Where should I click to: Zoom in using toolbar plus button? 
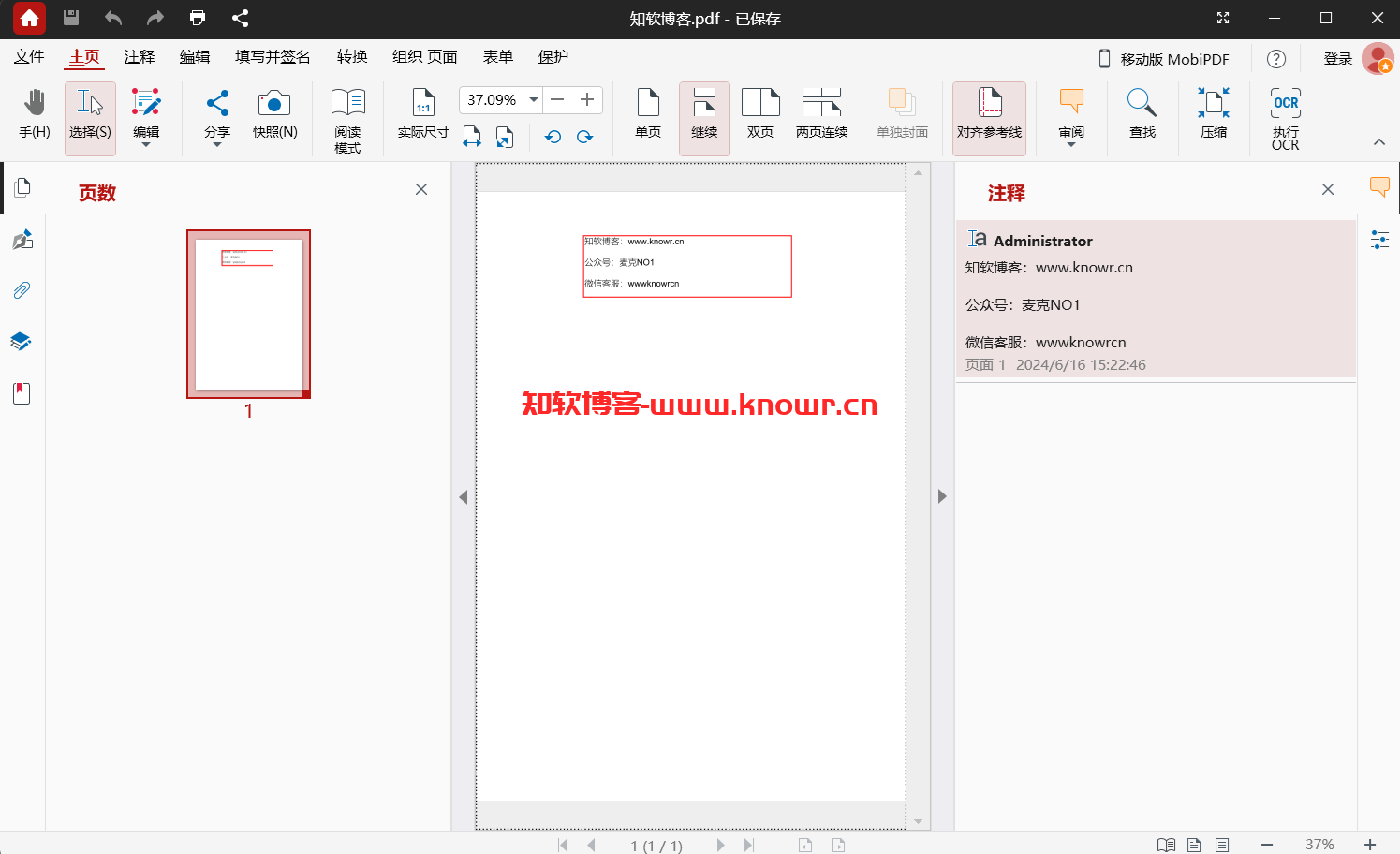(x=587, y=99)
